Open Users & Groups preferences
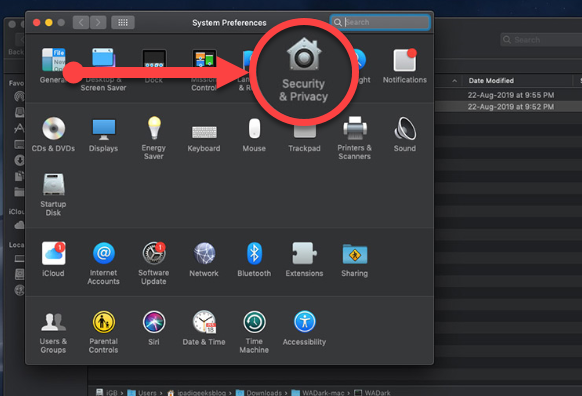 coord(53,332)
